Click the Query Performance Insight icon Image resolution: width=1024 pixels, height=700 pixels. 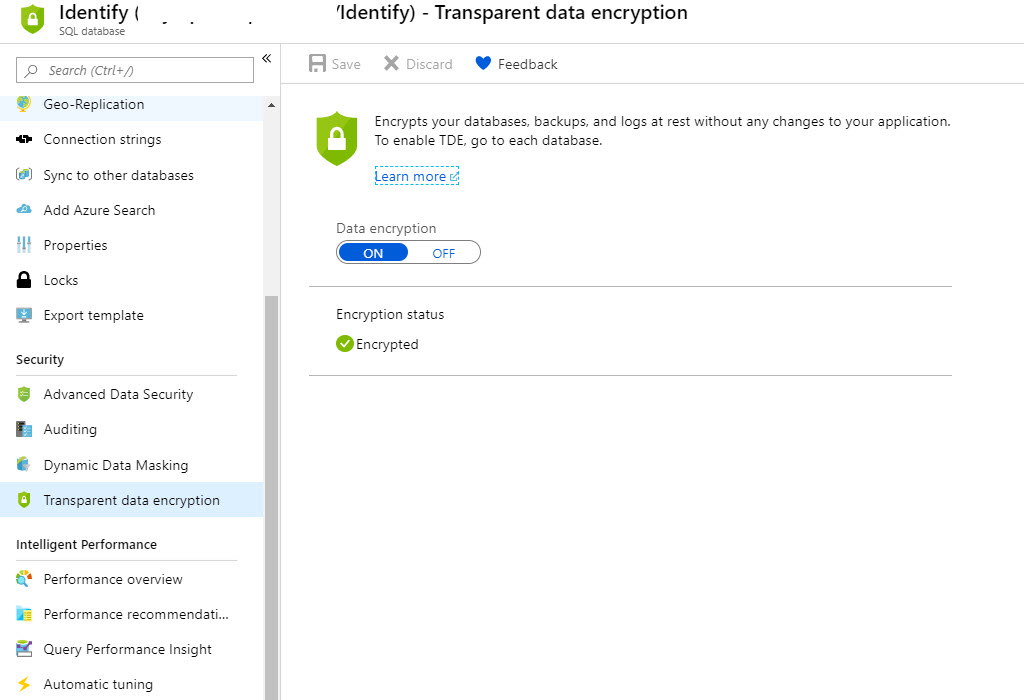(x=24, y=649)
